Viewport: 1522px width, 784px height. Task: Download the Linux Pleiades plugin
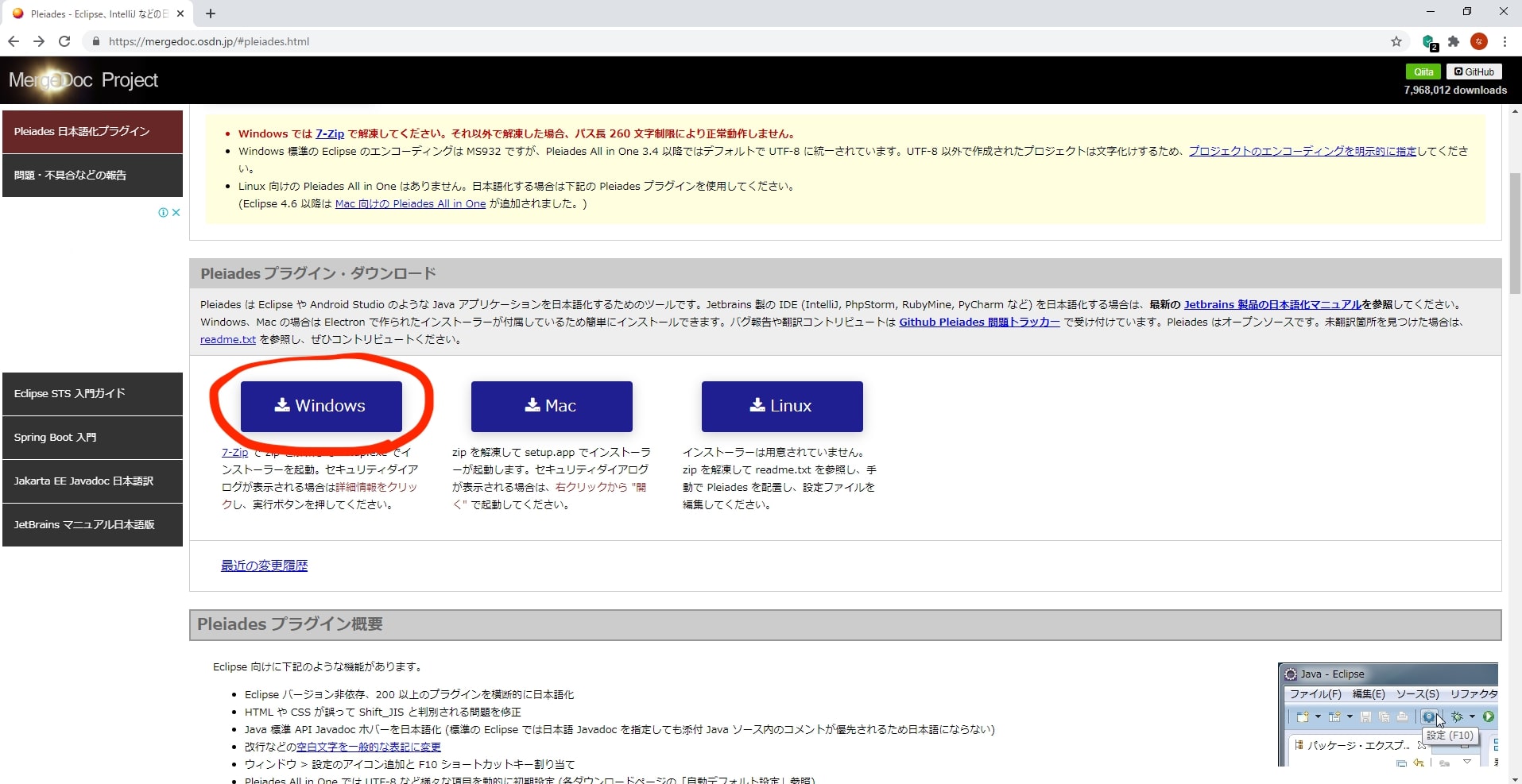coord(782,406)
